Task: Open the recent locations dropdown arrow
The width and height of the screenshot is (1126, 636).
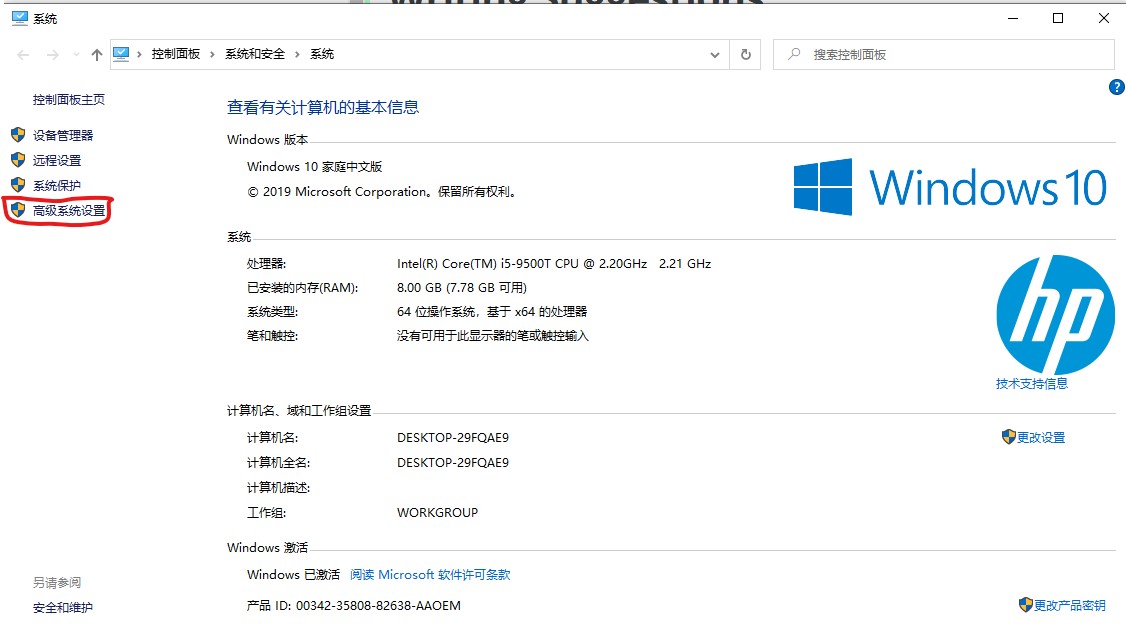Action: (76, 55)
